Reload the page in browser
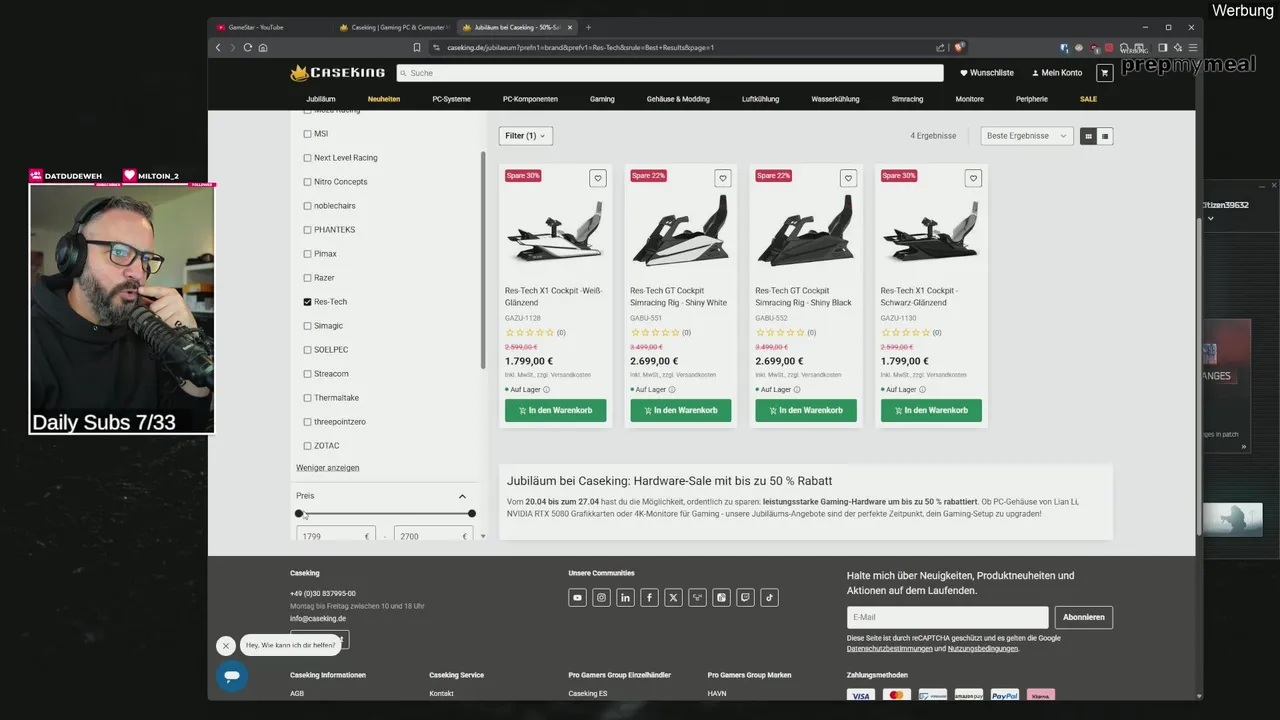Viewport: 1280px width, 720px height. [248, 47]
